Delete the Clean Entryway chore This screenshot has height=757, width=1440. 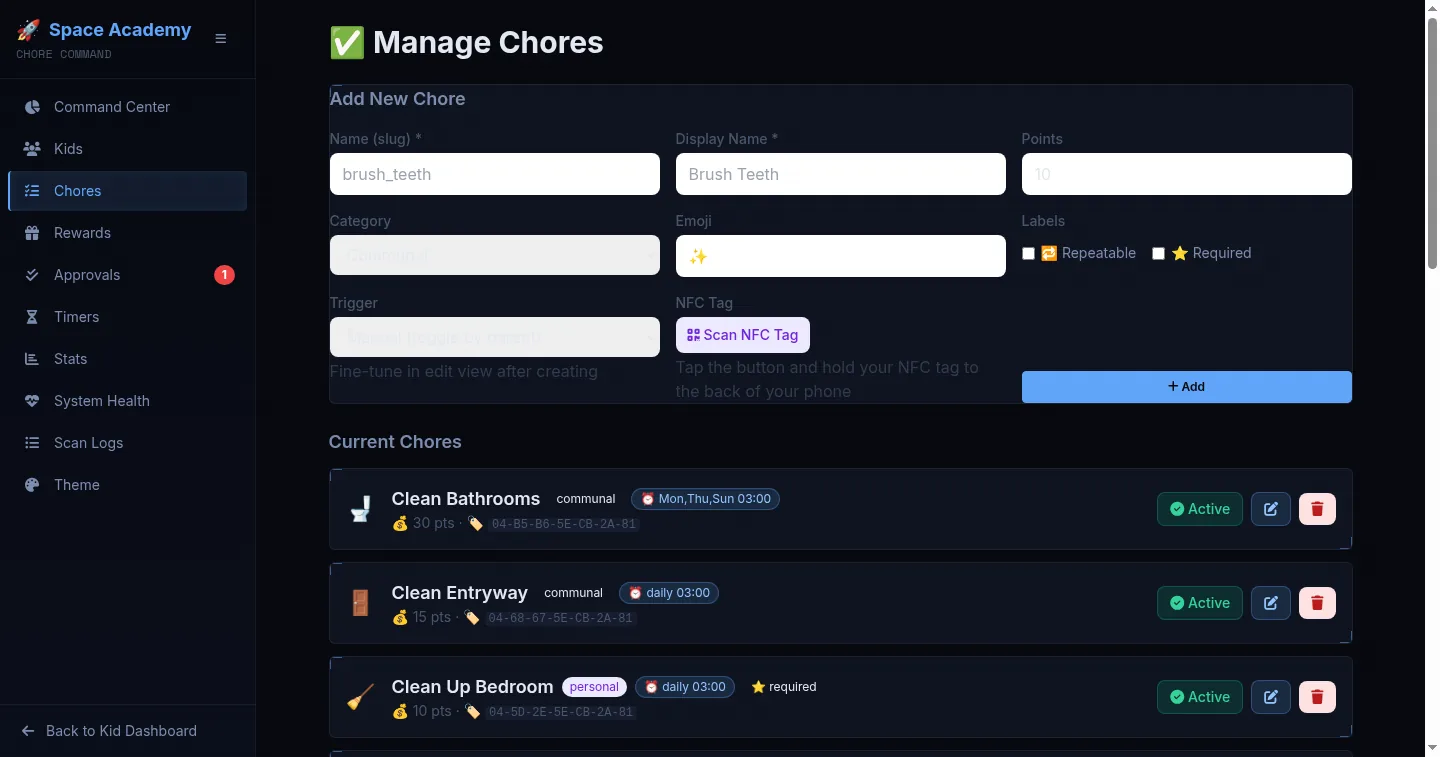click(x=1317, y=603)
